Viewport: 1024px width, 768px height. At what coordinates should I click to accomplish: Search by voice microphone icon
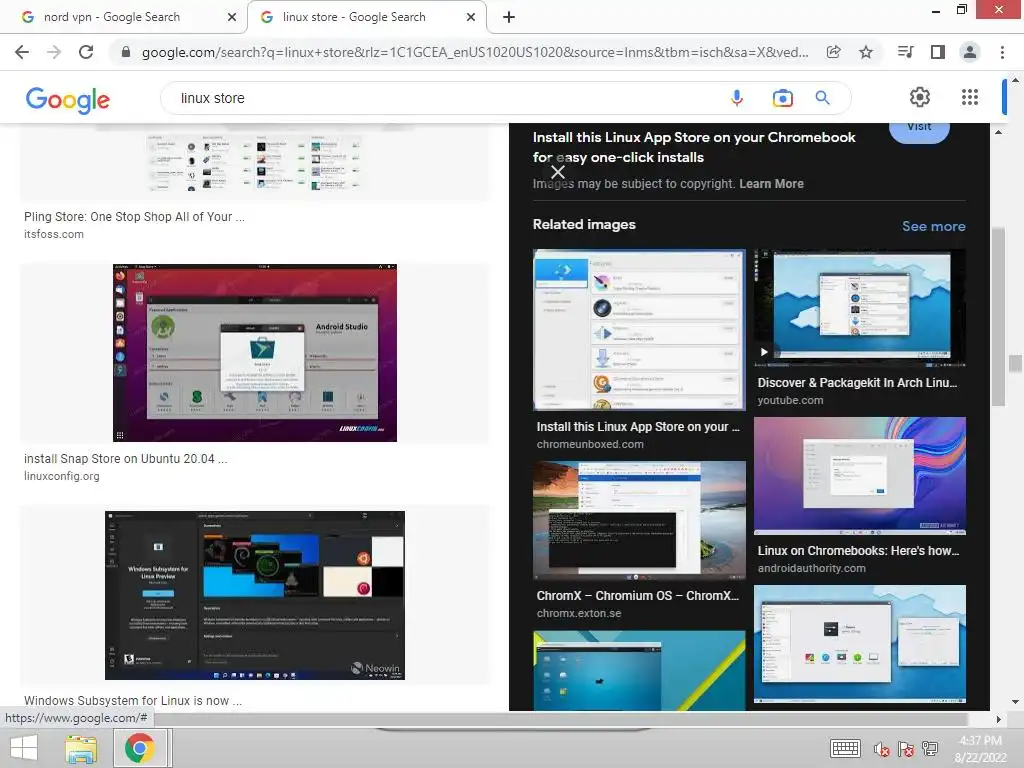(x=737, y=98)
